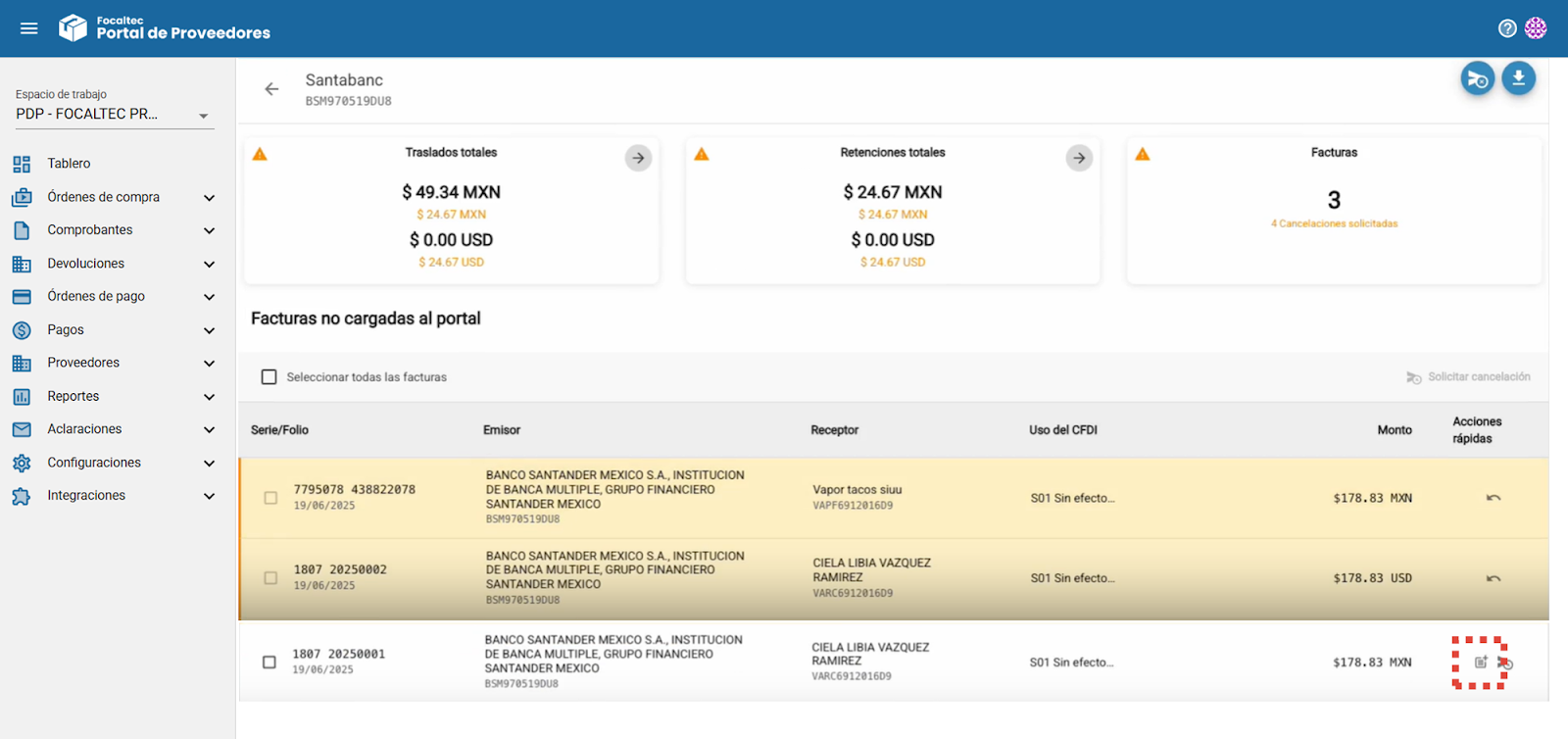Click the Devoluciones sidebar icon
This screenshot has height=739, width=1568.
[x=22, y=264]
